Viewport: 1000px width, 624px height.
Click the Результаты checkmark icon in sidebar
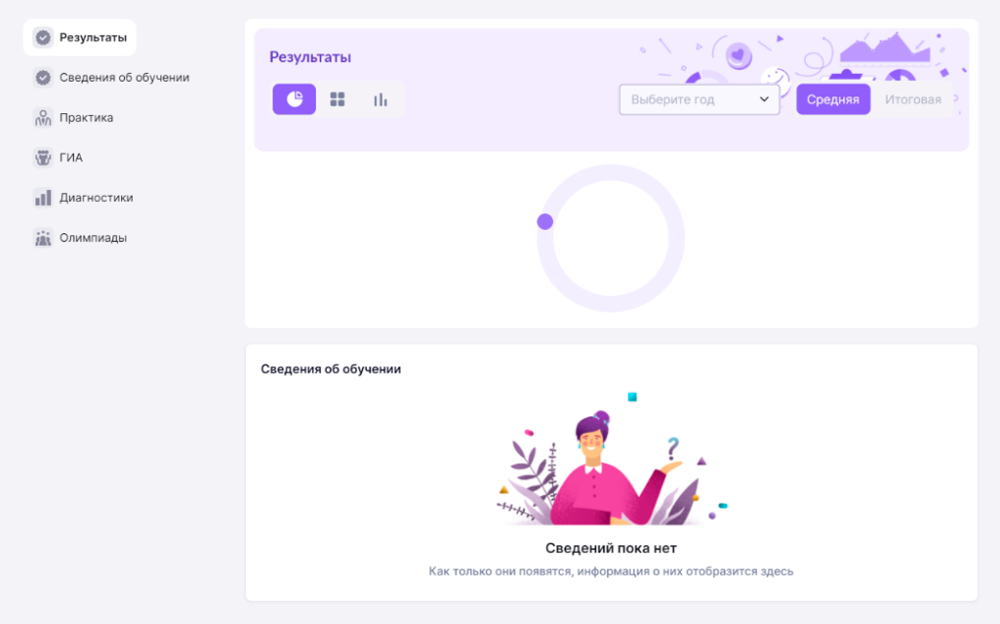[43, 38]
